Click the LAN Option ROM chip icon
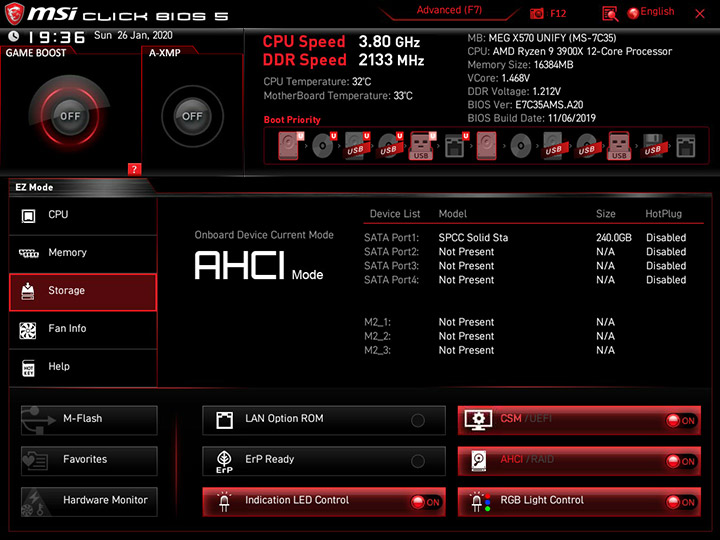The width and height of the screenshot is (720, 540). click(x=225, y=420)
